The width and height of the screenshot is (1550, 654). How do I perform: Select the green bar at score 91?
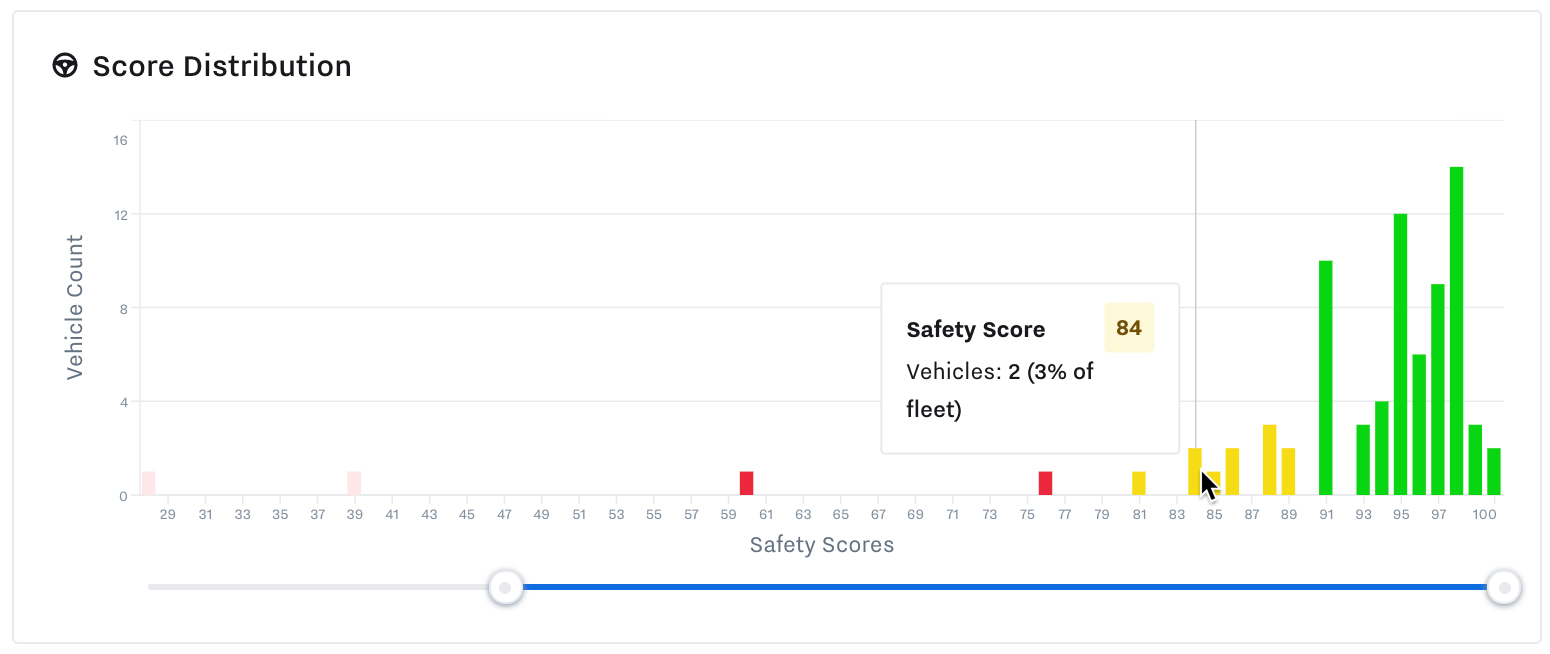1326,380
